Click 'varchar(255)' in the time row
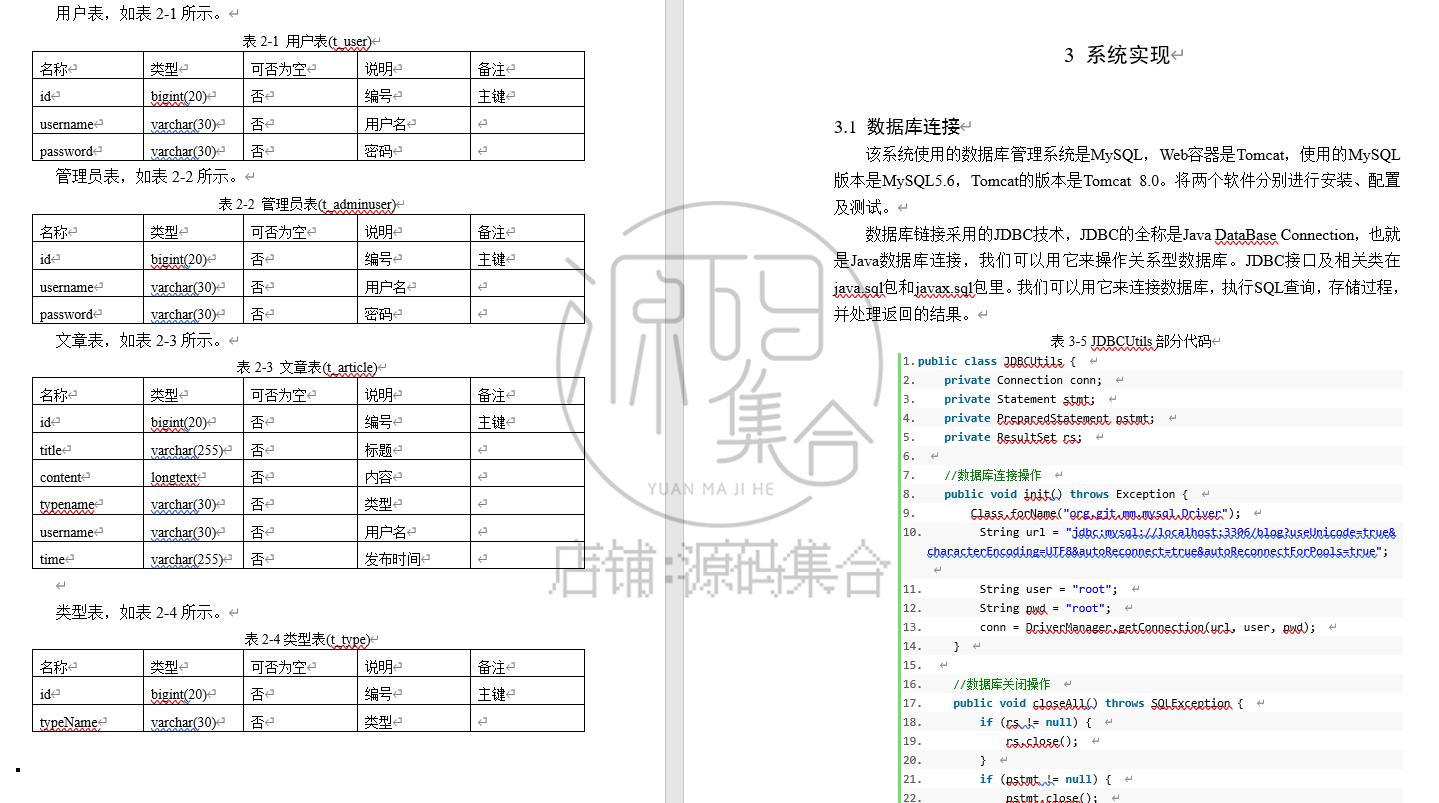The width and height of the screenshot is (1439, 803). pyautogui.click(x=187, y=559)
